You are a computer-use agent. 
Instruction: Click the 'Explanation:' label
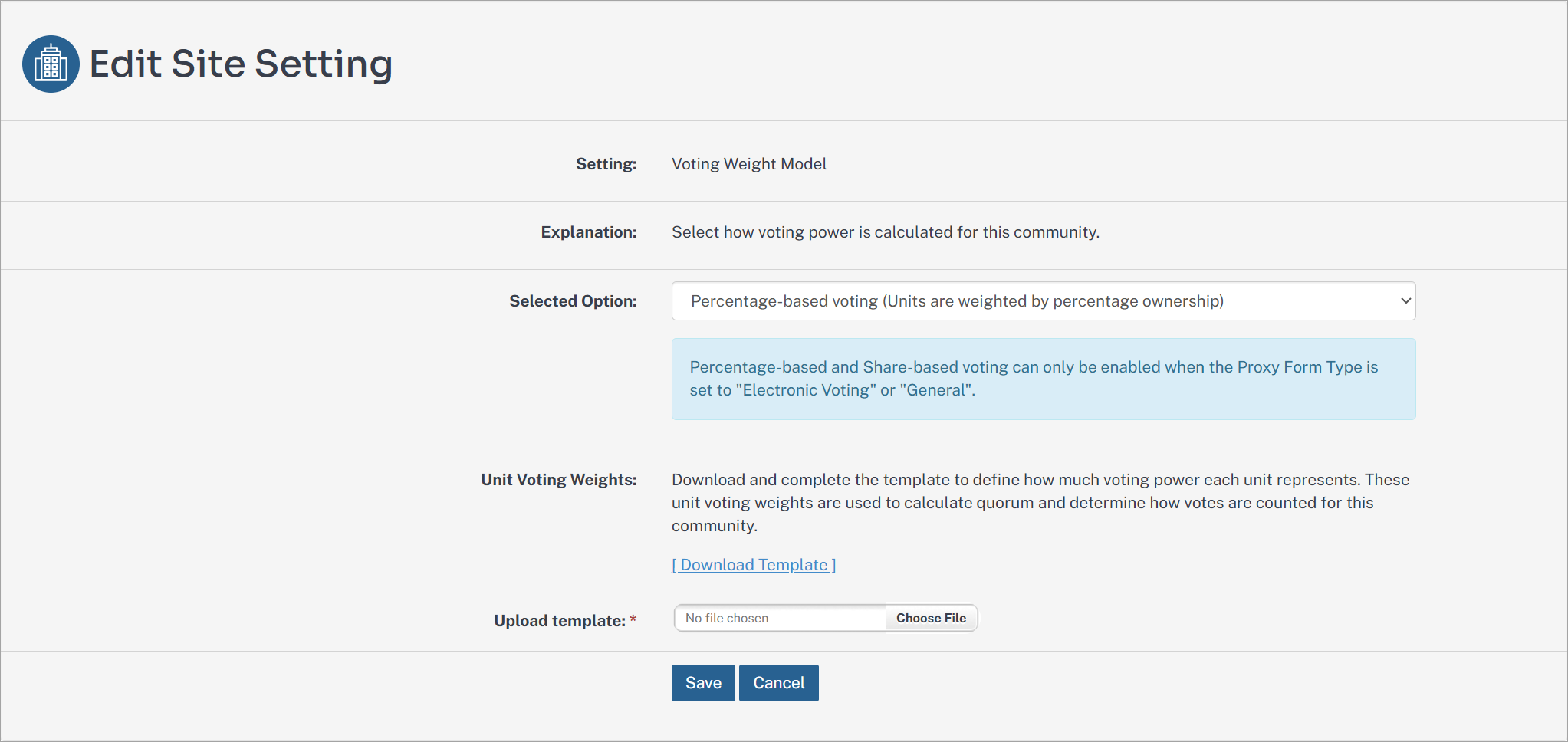[x=589, y=232]
